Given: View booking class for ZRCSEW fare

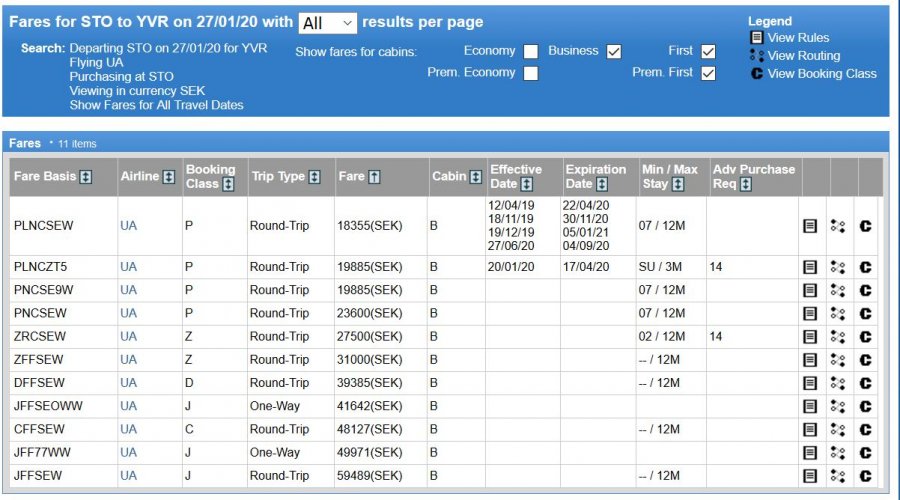Looking at the screenshot, I should click(x=866, y=337).
